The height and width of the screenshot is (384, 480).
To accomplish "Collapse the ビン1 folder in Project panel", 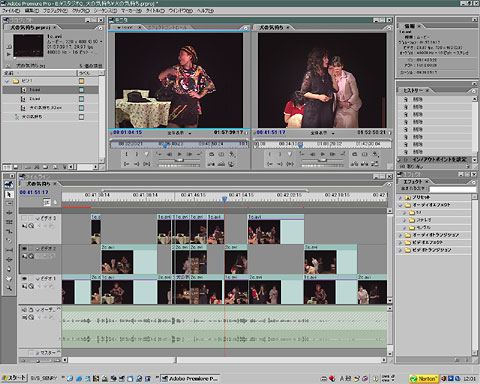I will 7,81.
